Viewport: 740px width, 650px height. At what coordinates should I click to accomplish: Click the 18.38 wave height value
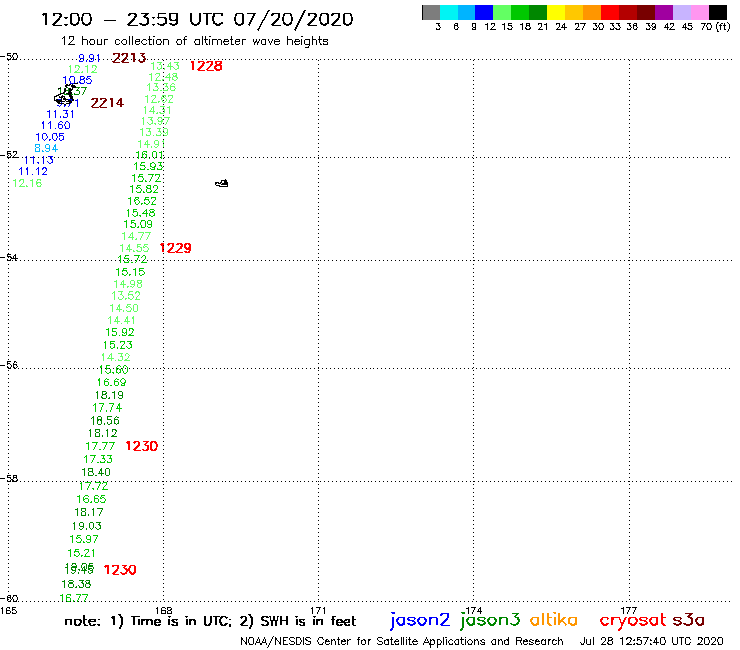(76, 584)
